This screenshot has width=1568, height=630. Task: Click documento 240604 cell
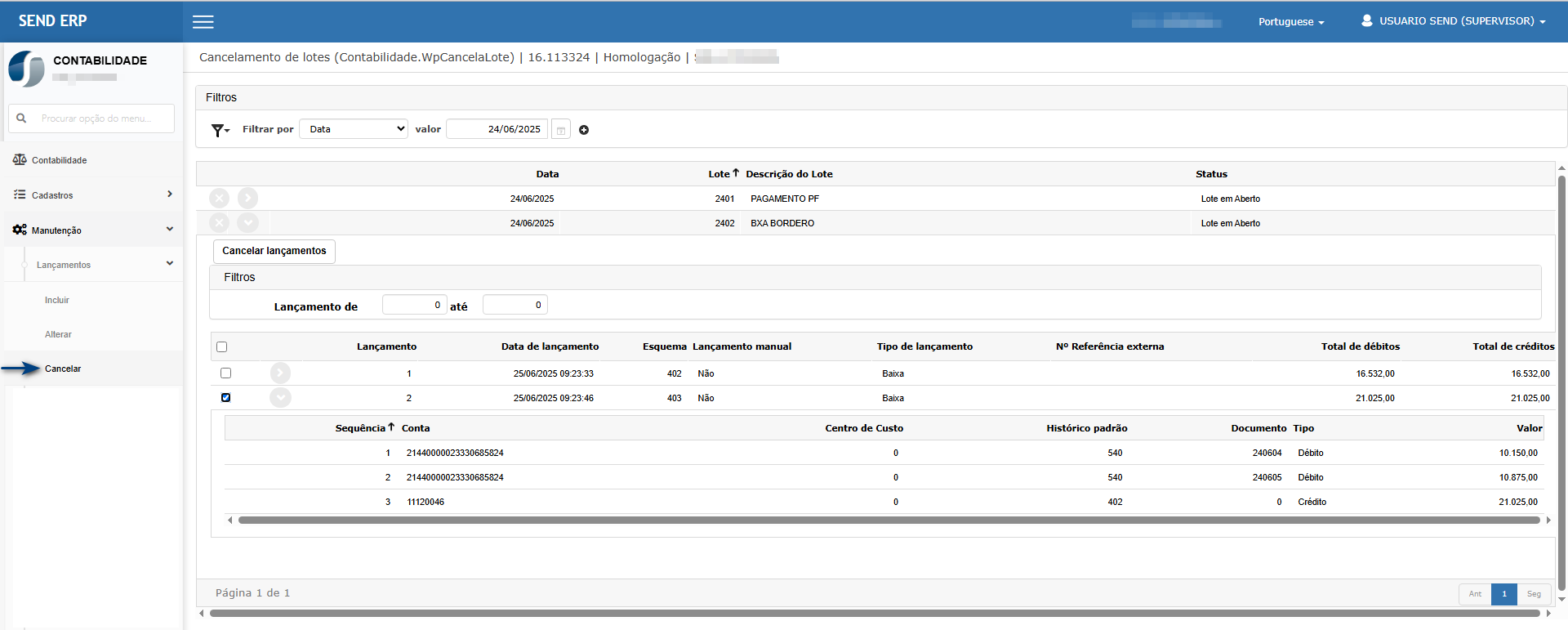pyautogui.click(x=1267, y=453)
